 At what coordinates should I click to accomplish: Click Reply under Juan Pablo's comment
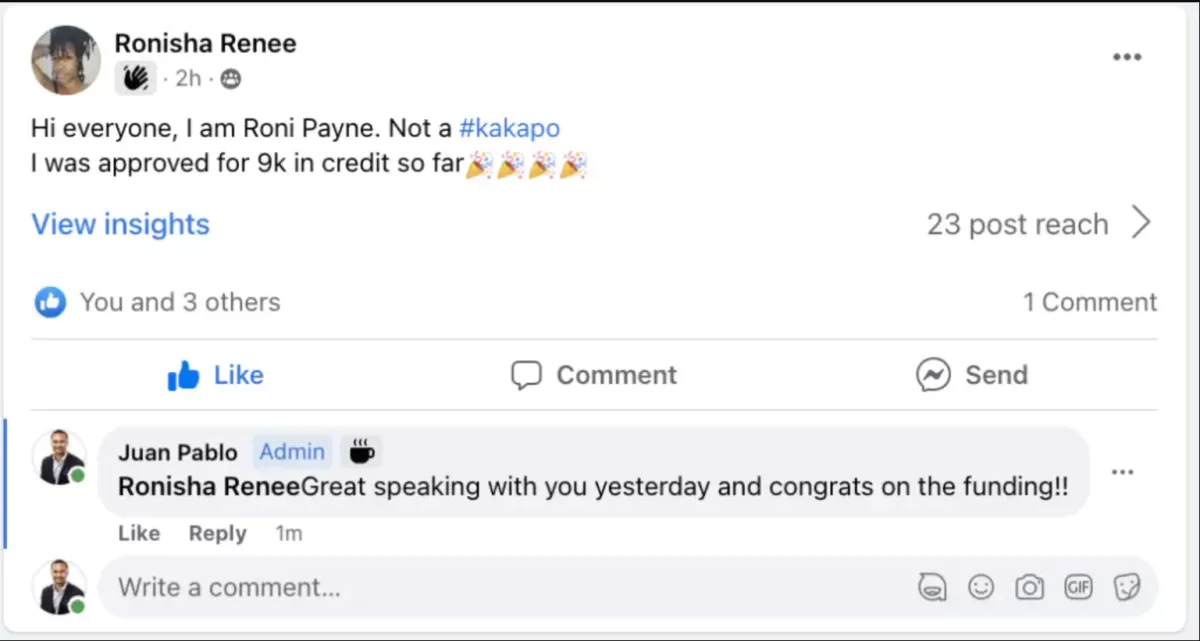tap(217, 534)
